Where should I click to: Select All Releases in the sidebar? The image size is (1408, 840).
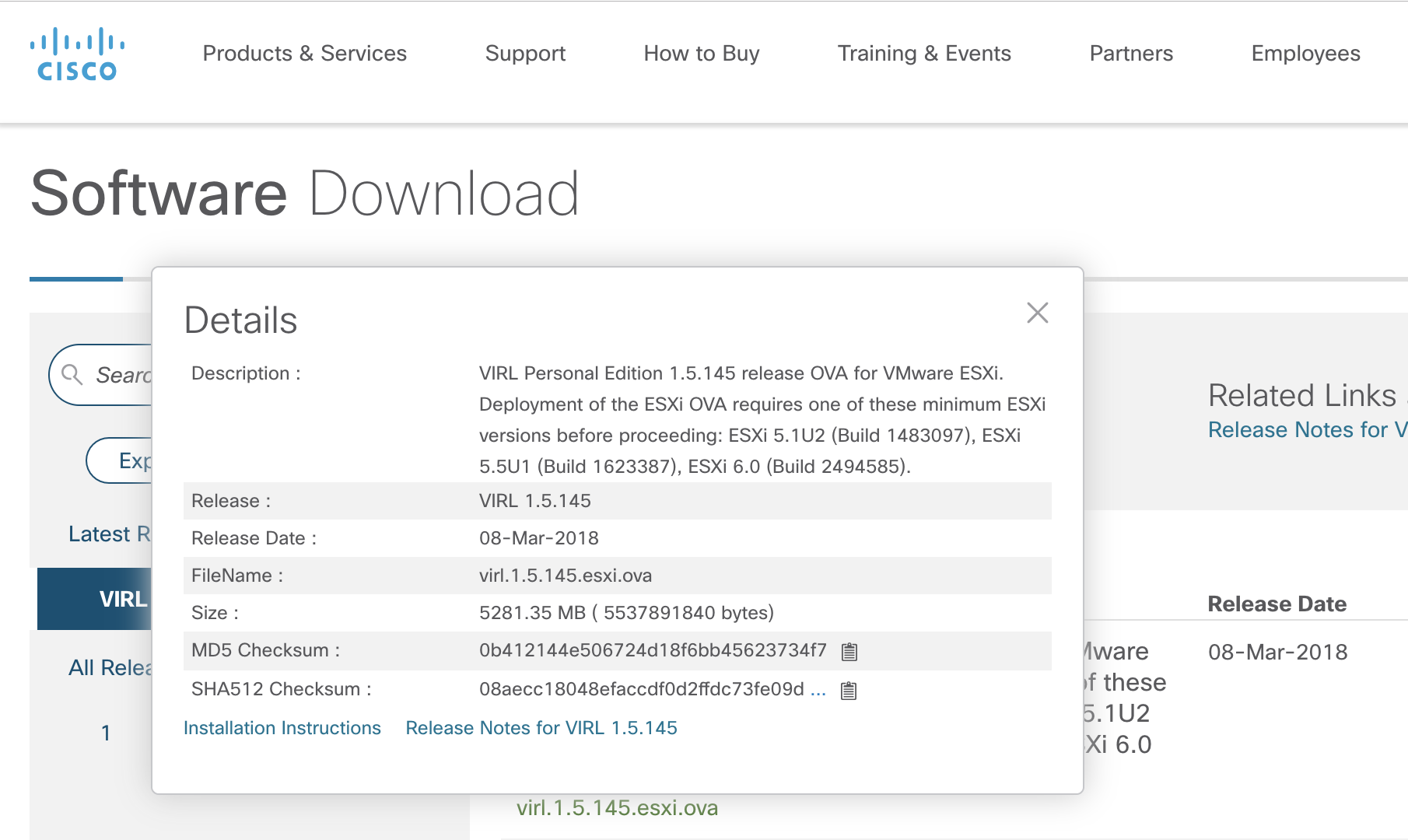point(109,667)
